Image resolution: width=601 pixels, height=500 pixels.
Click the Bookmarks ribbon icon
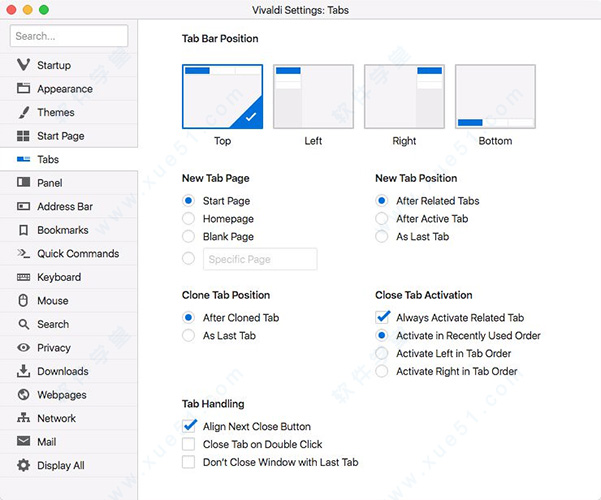coord(23,230)
